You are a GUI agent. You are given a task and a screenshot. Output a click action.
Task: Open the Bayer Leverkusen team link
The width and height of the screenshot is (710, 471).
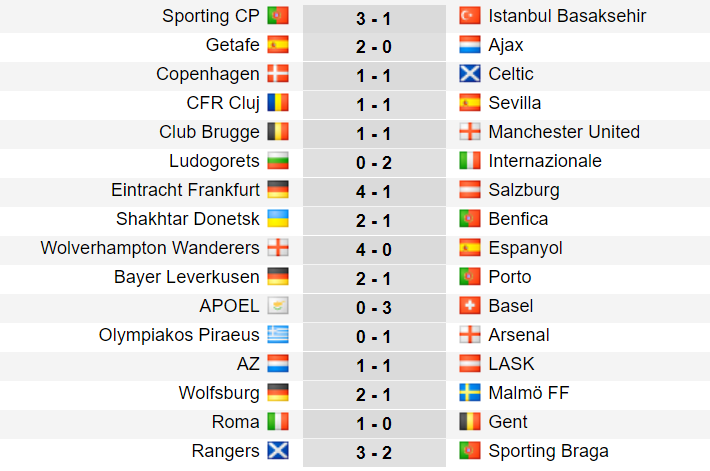tap(186, 277)
